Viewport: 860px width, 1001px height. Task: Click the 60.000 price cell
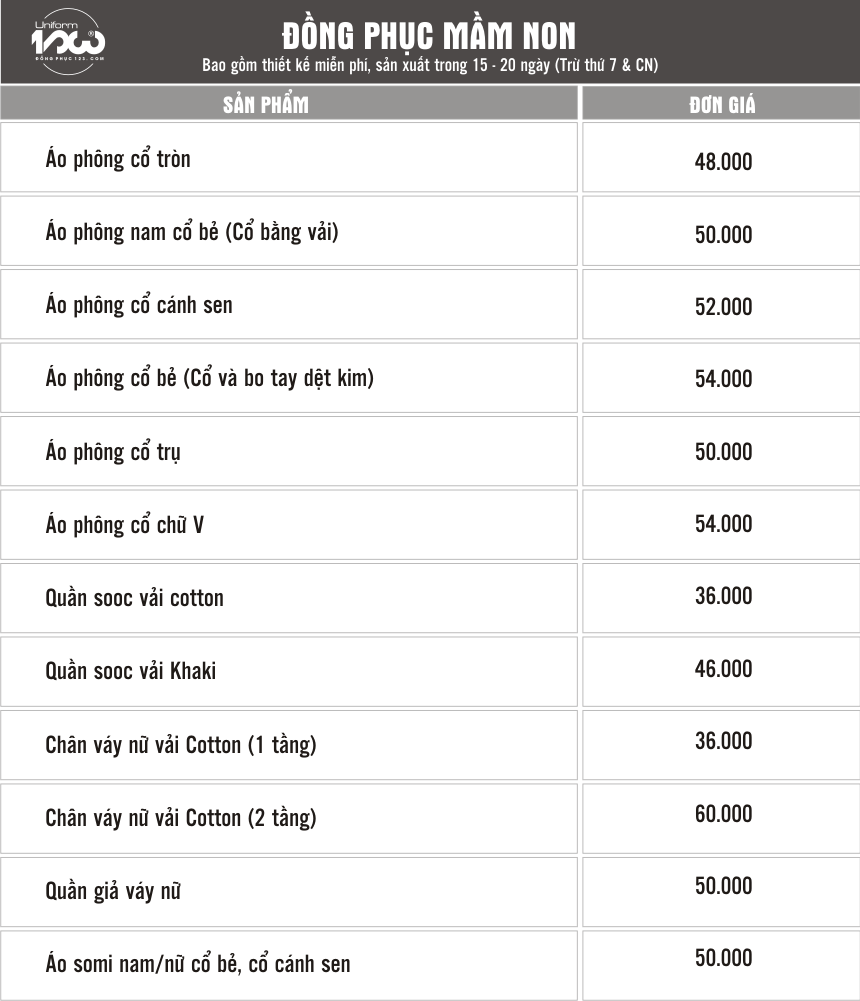pos(721,818)
